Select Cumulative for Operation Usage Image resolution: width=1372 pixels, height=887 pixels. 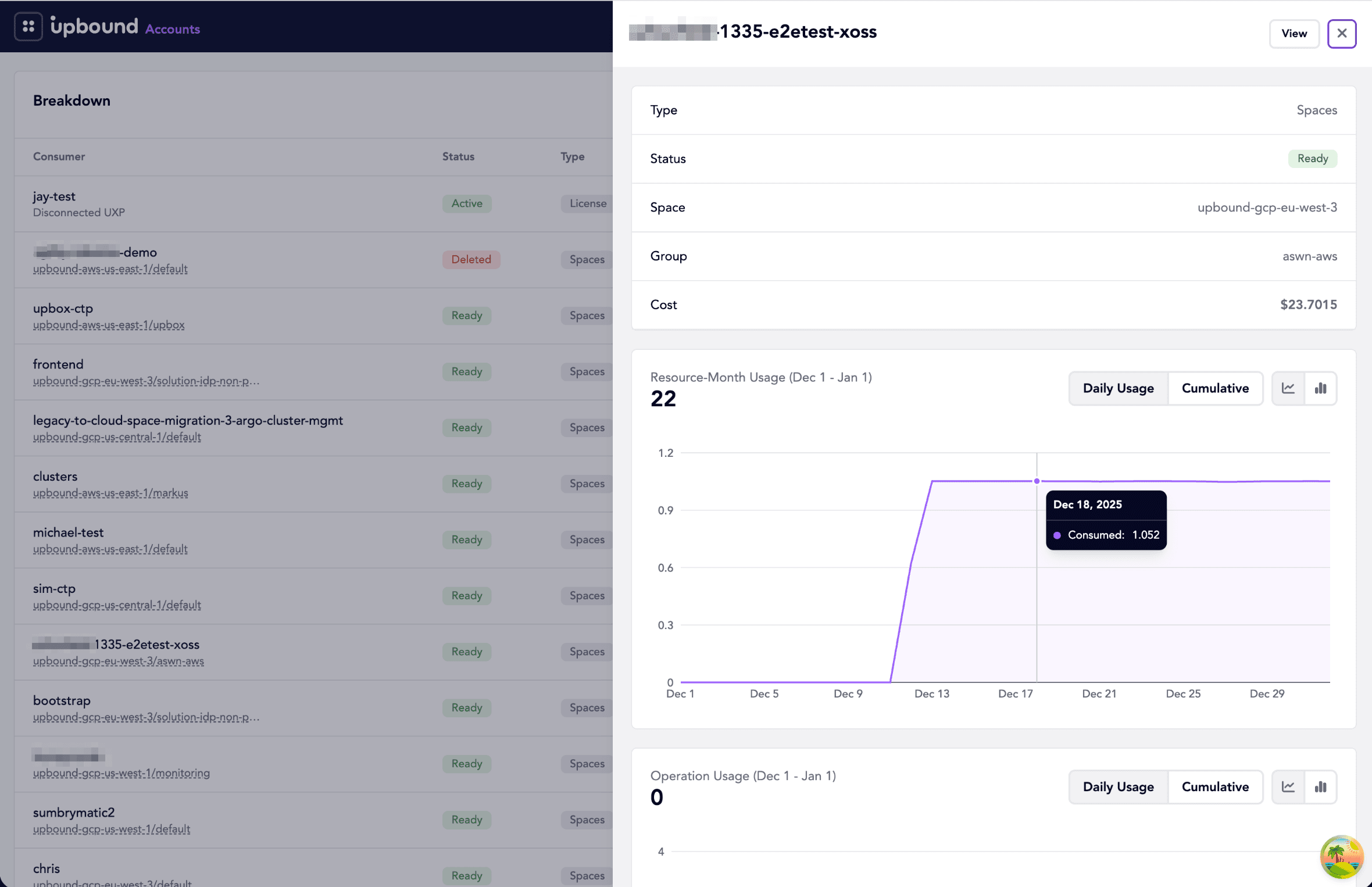tap(1215, 787)
